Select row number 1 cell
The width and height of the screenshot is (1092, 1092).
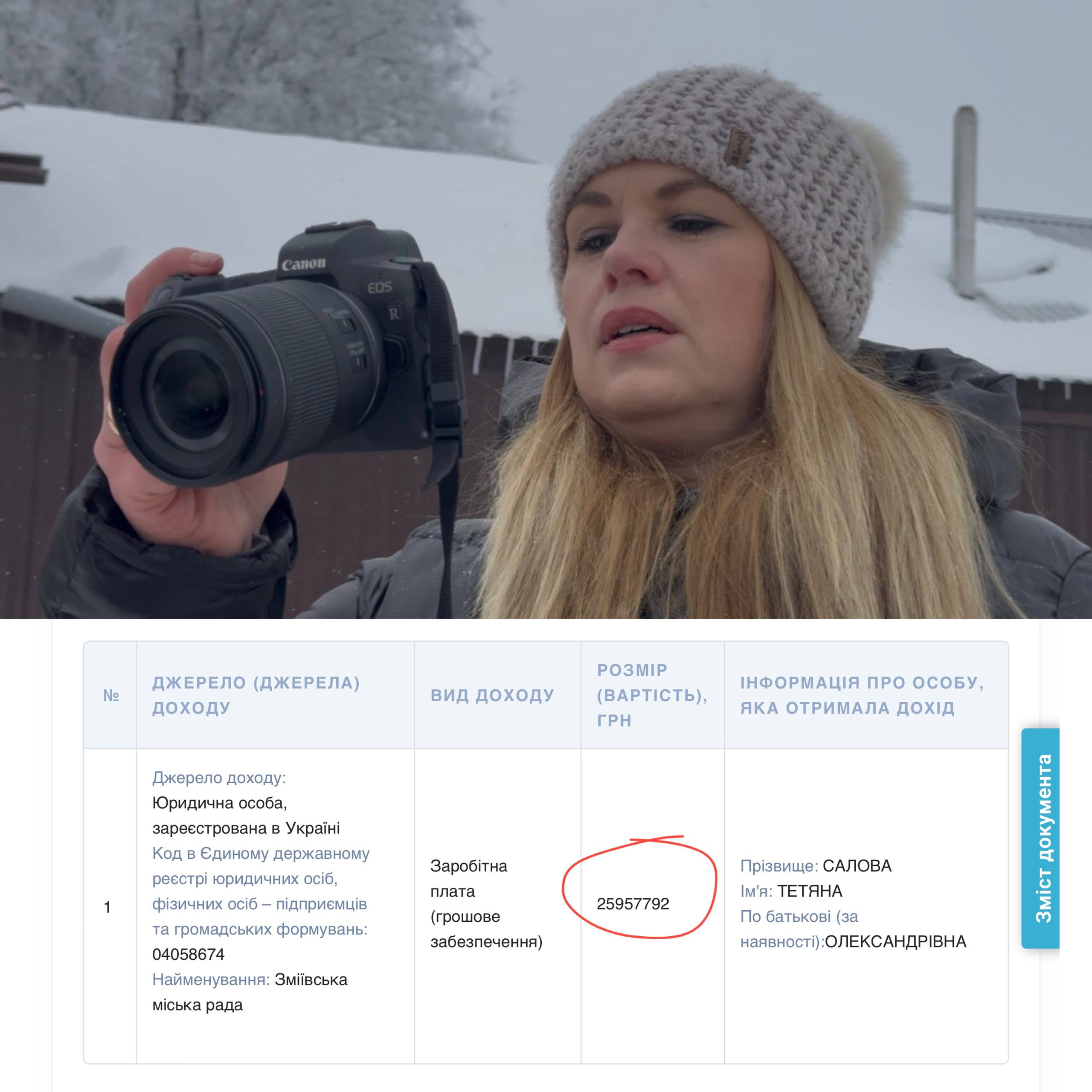(107, 907)
